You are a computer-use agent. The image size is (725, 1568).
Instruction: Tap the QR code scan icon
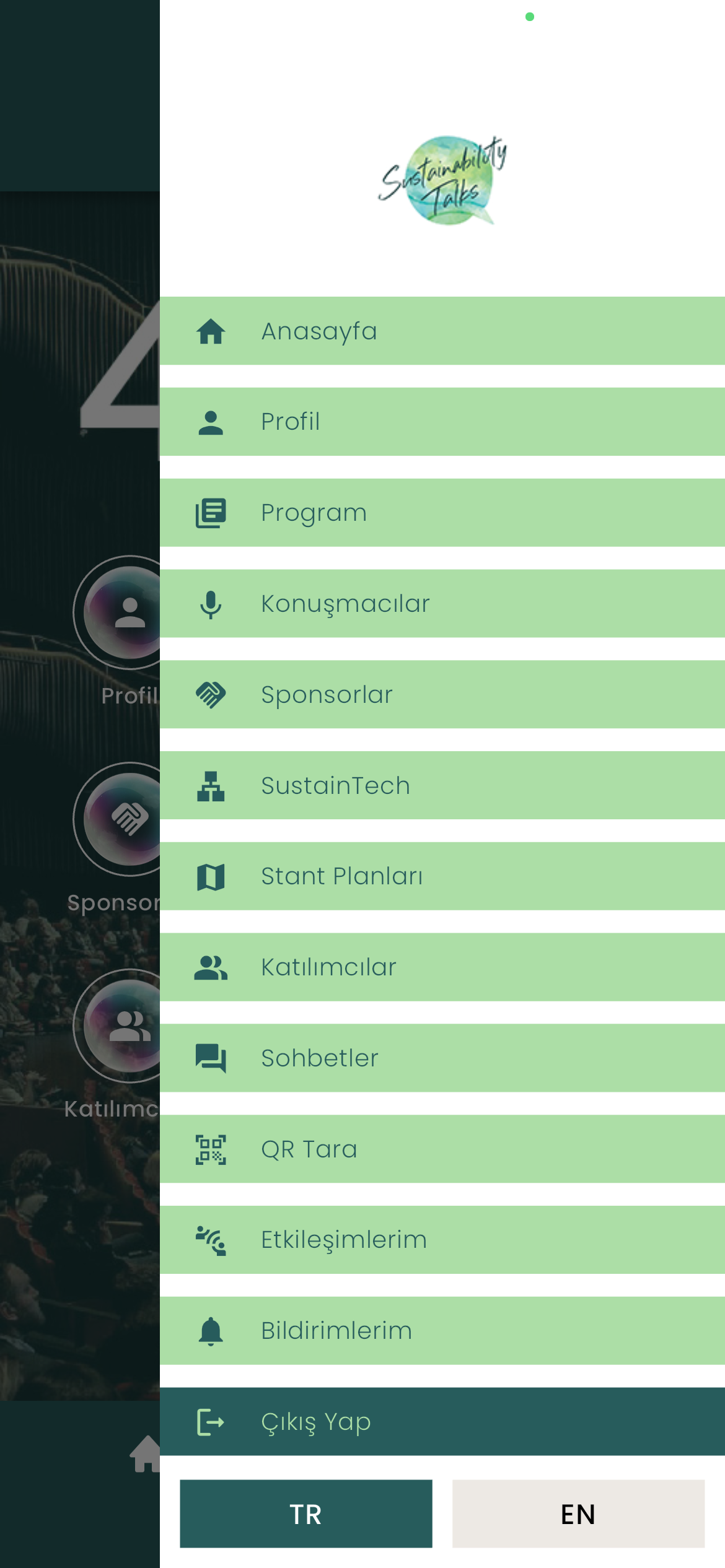tap(211, 1149)
